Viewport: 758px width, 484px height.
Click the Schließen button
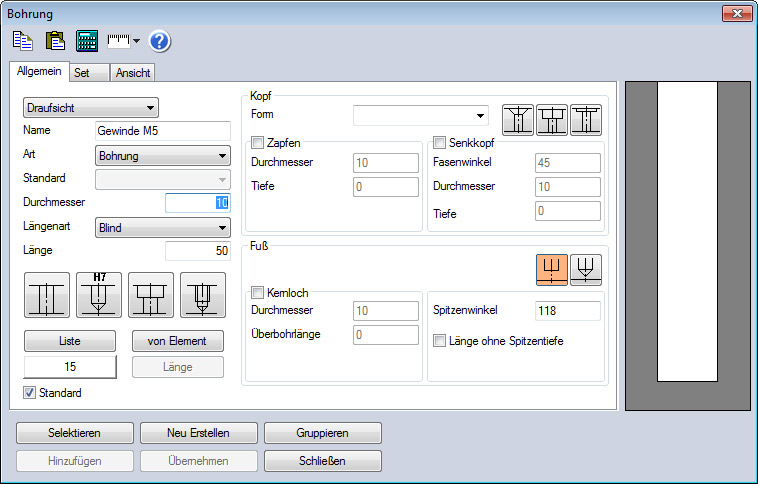coord(322,461)
